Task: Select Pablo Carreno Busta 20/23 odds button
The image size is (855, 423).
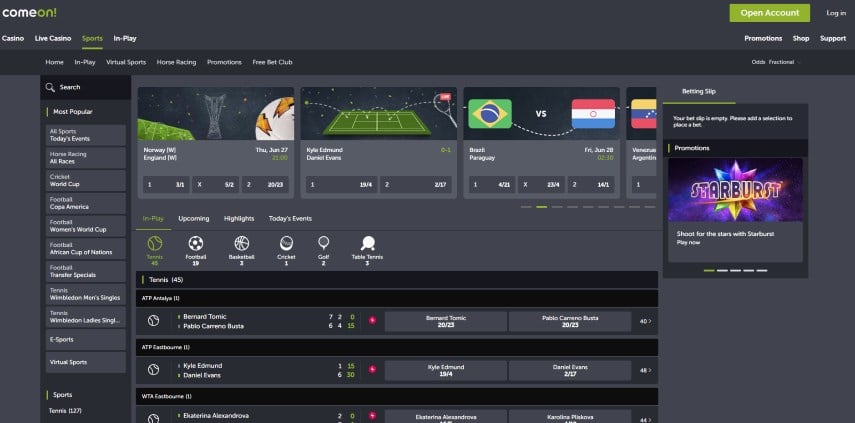Action: (570, 322)
